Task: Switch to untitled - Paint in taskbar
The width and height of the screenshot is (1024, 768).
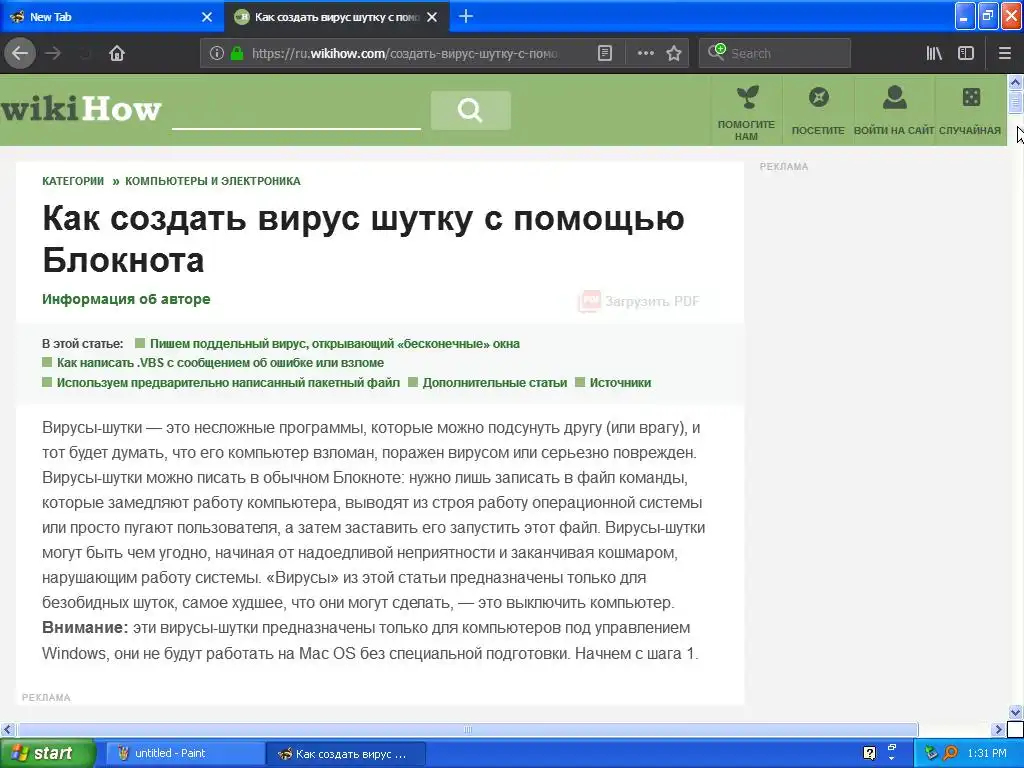Action: point(185,753)
